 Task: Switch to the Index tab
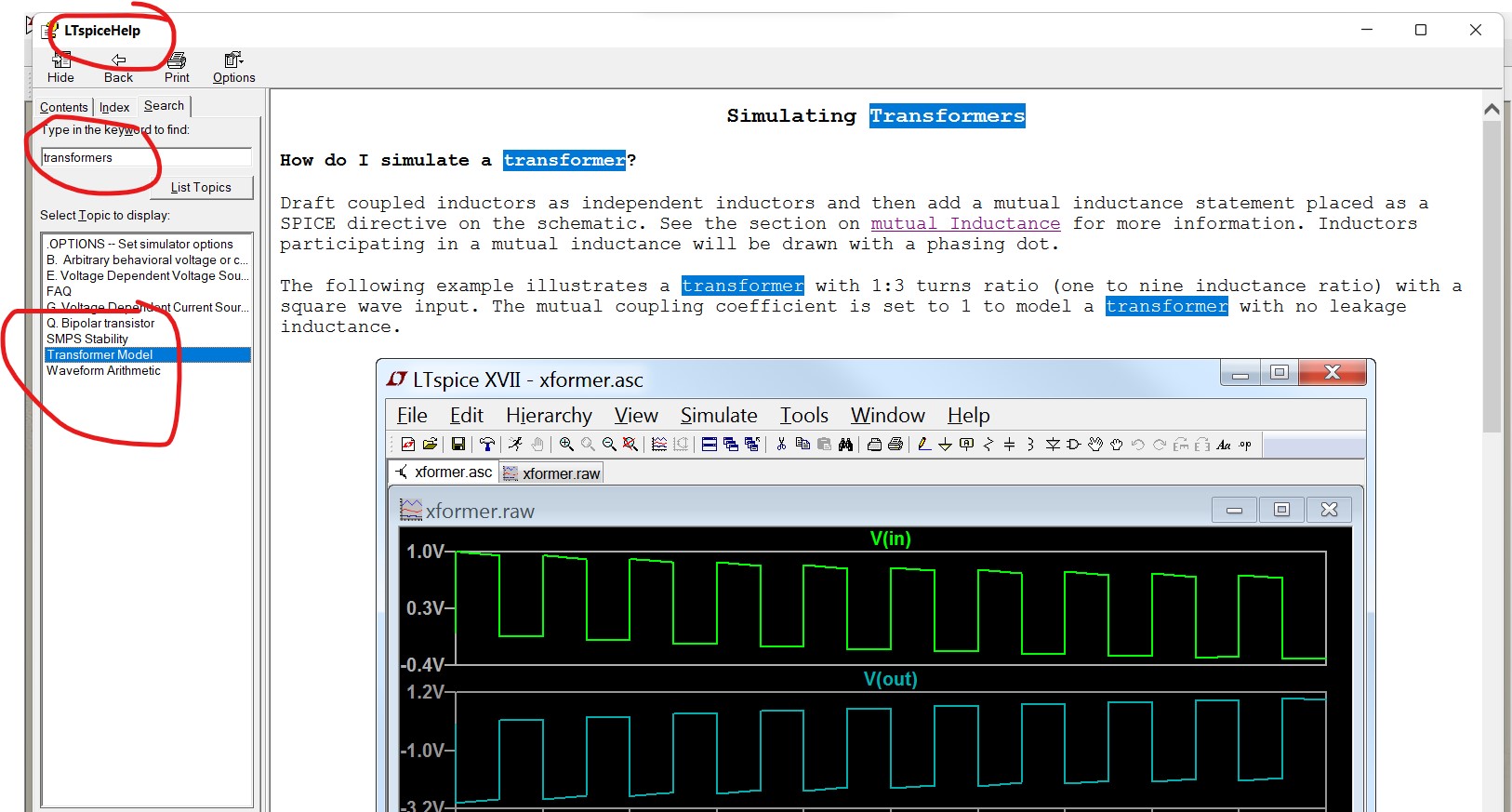(114, 107)
